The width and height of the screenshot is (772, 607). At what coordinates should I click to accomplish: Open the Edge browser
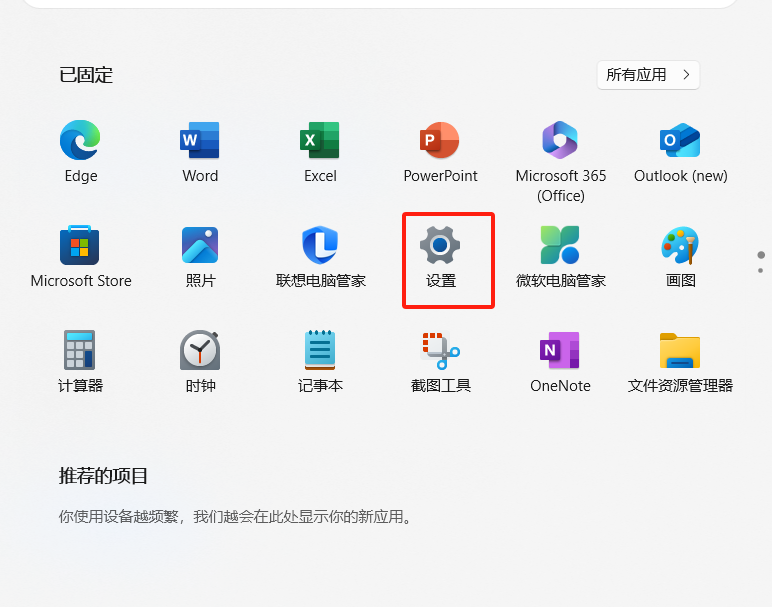[81, 152]
